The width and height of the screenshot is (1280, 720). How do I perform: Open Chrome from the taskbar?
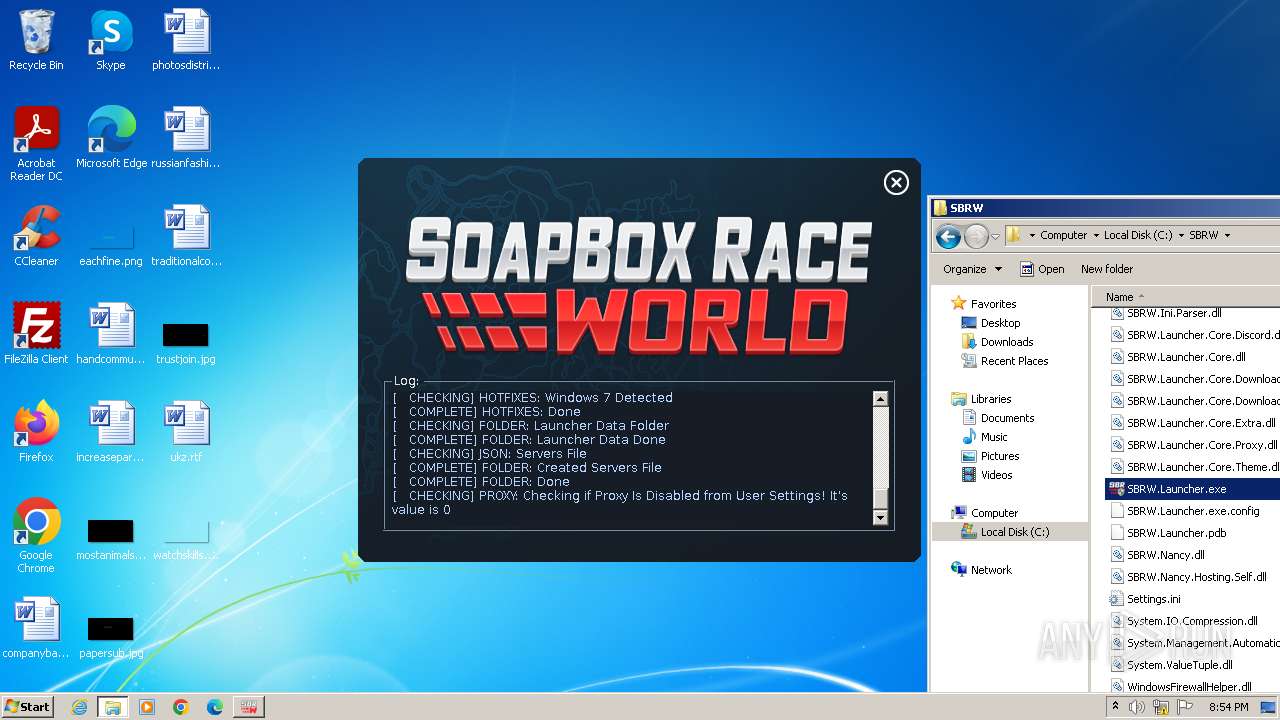tap(180, 707)
